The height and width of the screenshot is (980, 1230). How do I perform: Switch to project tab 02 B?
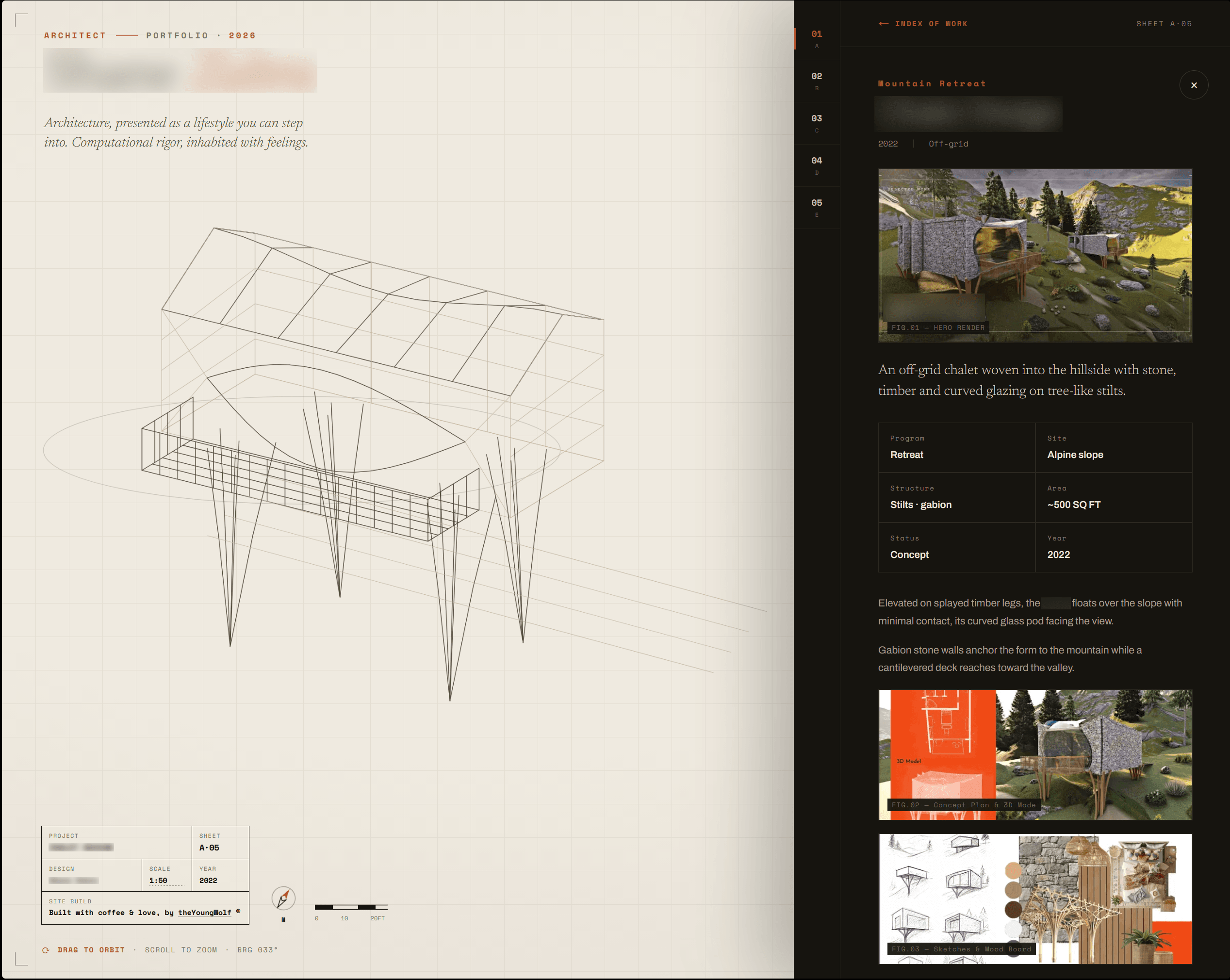(x=817, y=81)
